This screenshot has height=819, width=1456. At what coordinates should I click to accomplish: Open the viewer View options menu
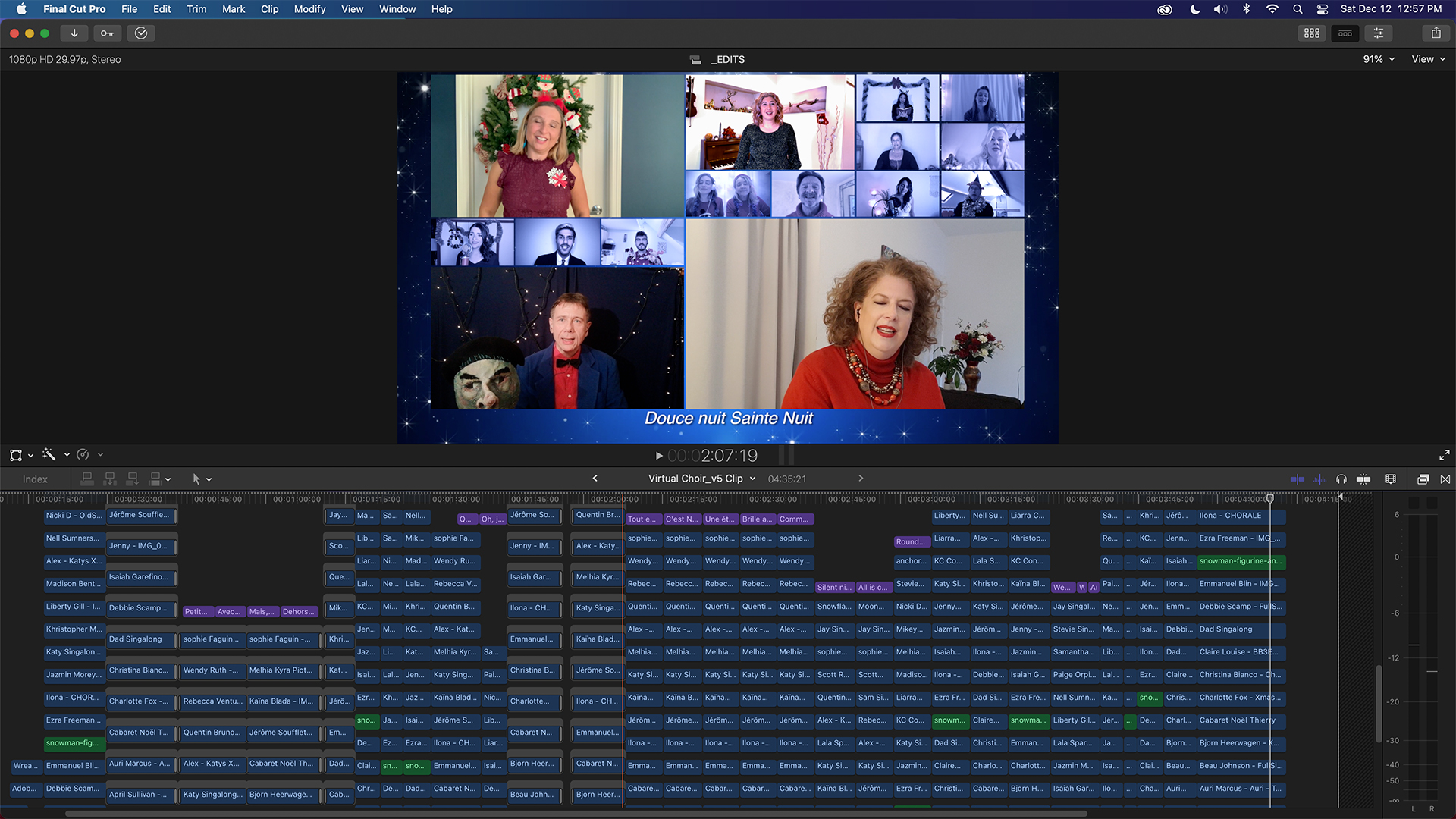[1428, 59]
